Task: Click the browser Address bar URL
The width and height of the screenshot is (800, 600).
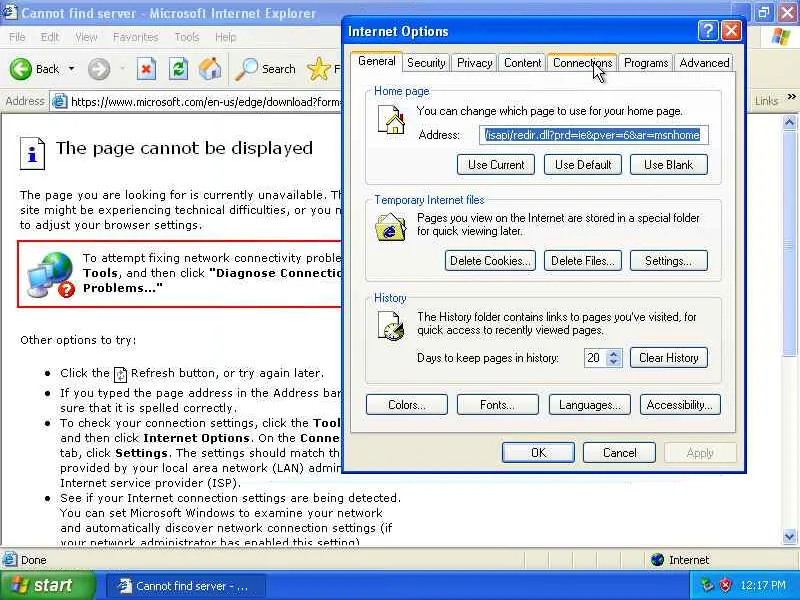Action: coord(206,102)
